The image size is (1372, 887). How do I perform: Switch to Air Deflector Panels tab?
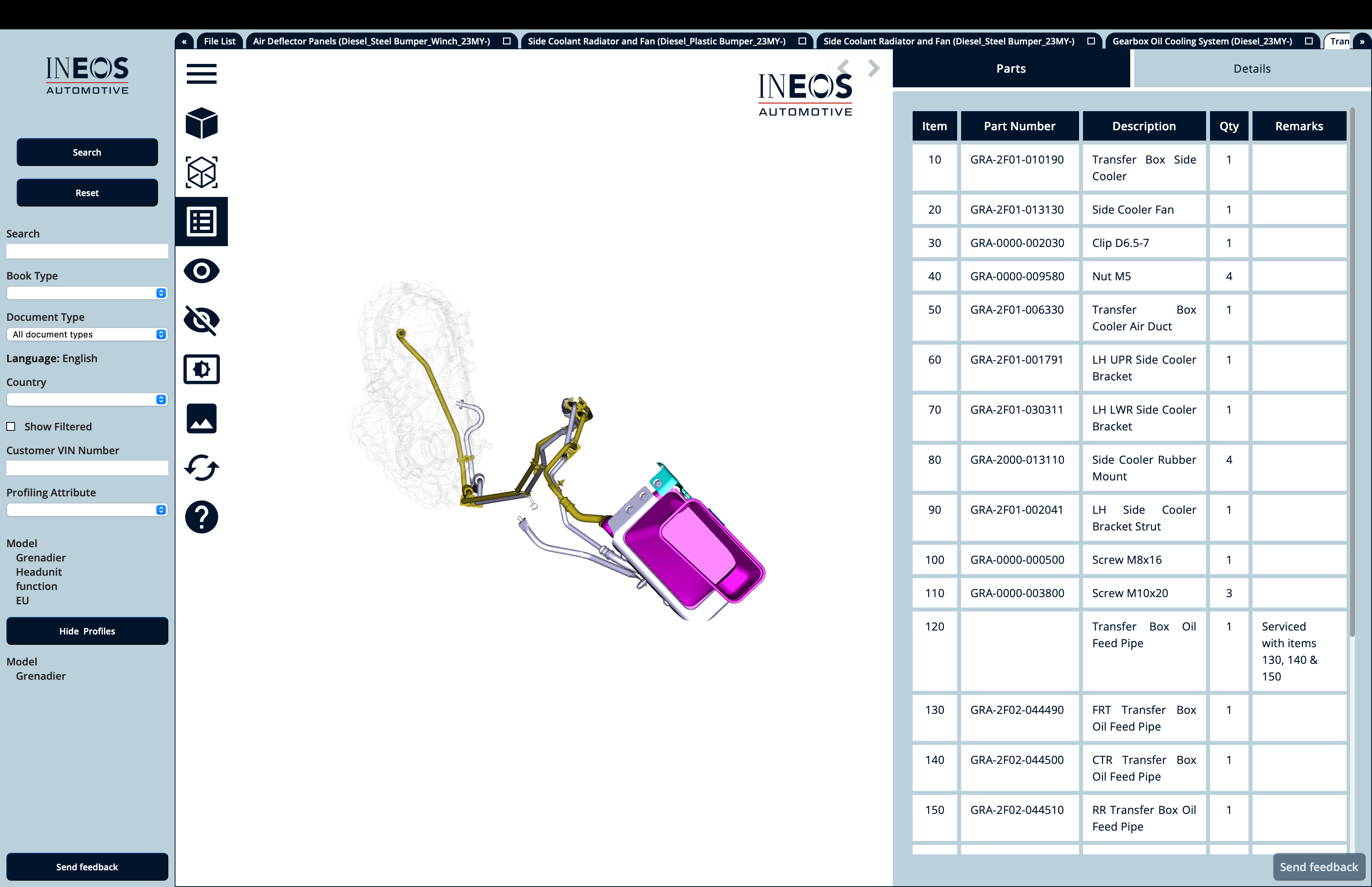click(x=371, y=41)
